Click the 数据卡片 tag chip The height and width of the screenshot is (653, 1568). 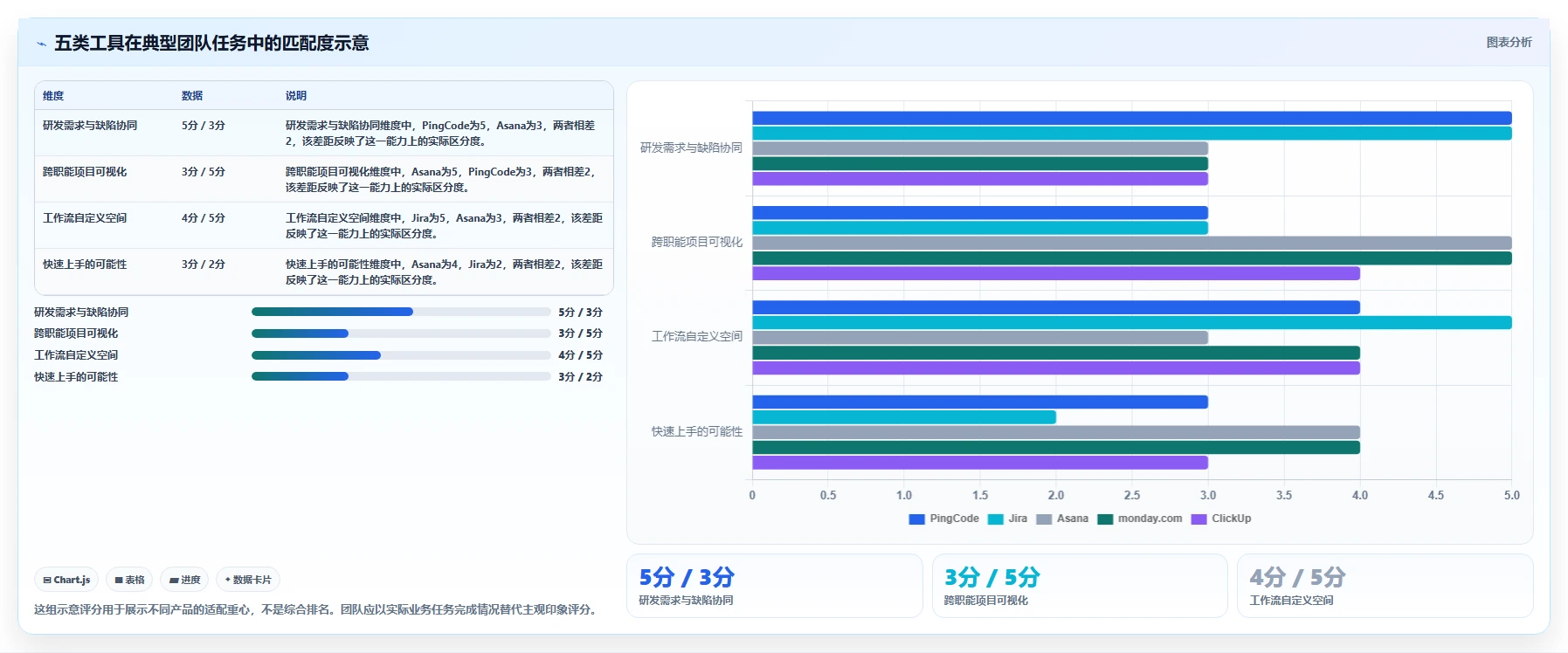[248, 580]
